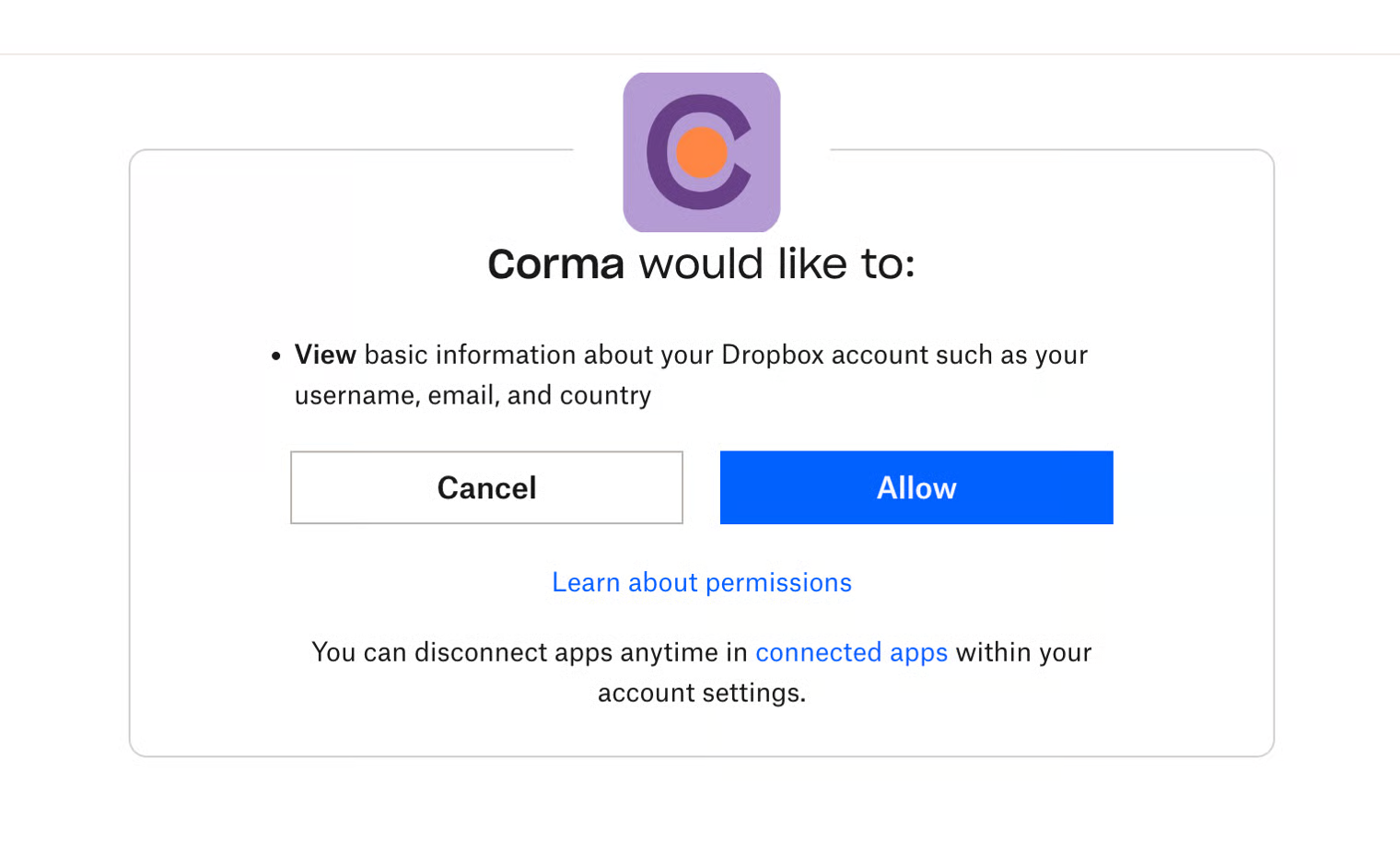Follow the connected apps link
This screenshot has width=1400, height=865.
(851, 652)
